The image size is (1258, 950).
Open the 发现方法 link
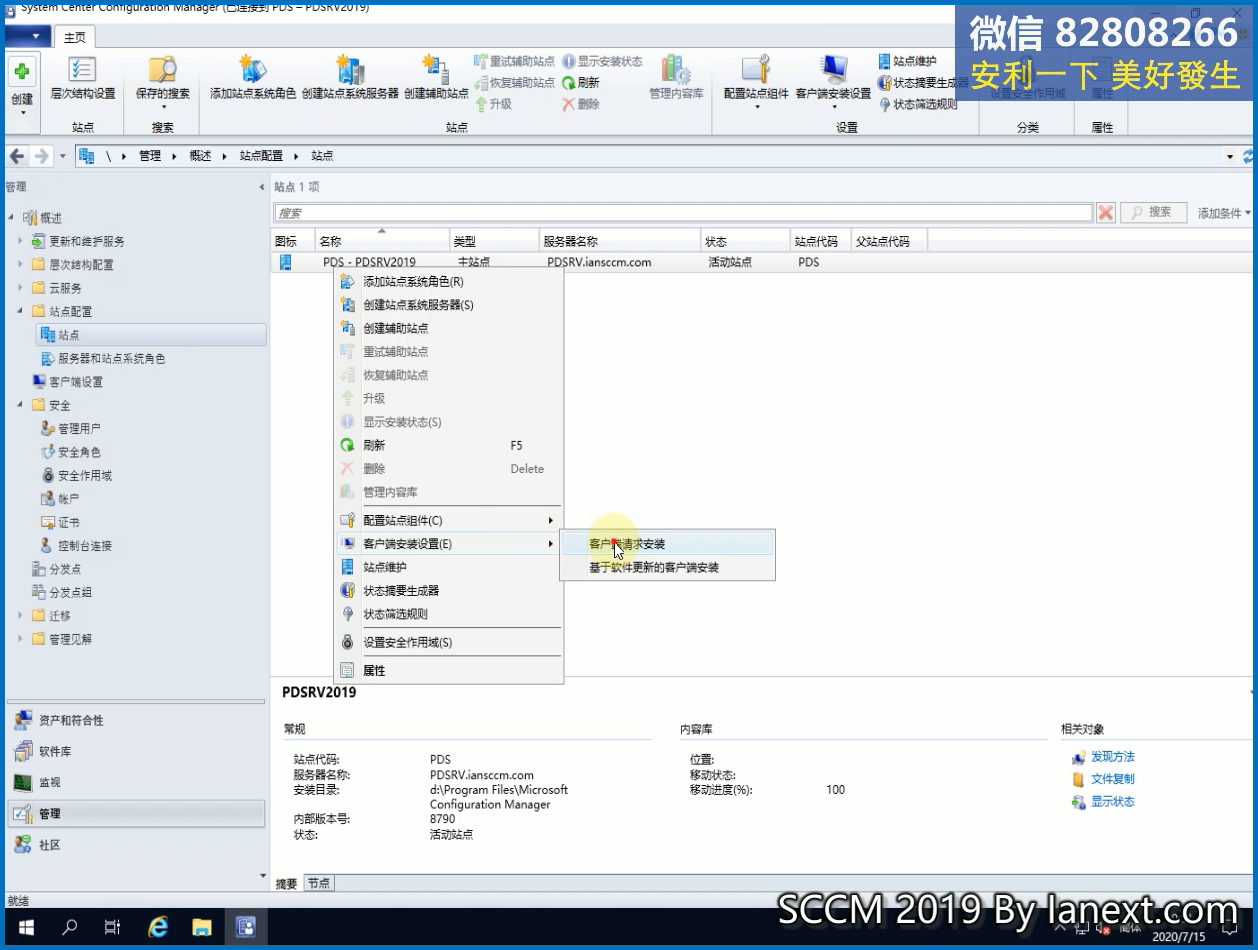pos(1112,757)
